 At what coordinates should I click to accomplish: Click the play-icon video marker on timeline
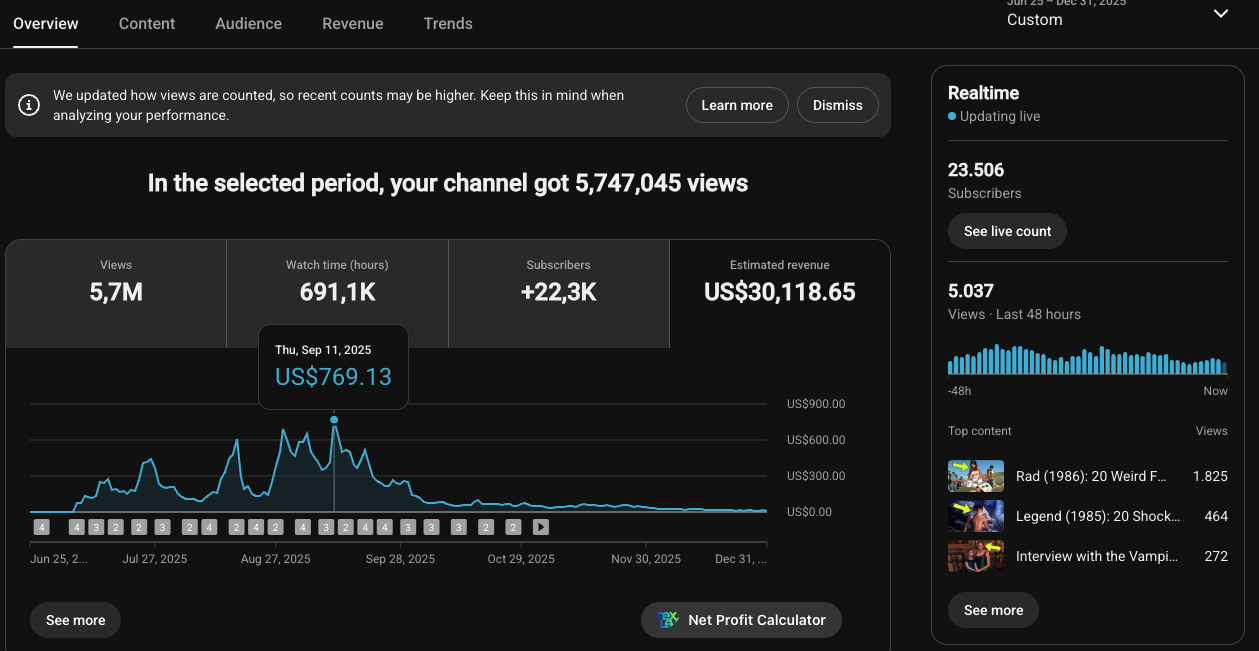pyautogui.click(x=541, y=527)
